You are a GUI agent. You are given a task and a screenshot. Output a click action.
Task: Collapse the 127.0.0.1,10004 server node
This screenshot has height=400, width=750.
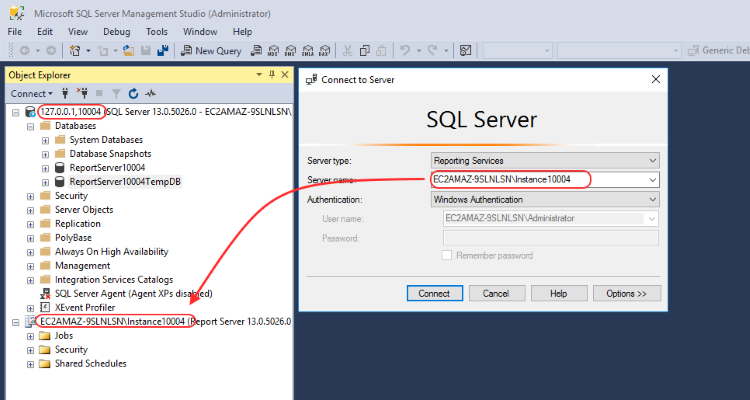click(16, 112)
